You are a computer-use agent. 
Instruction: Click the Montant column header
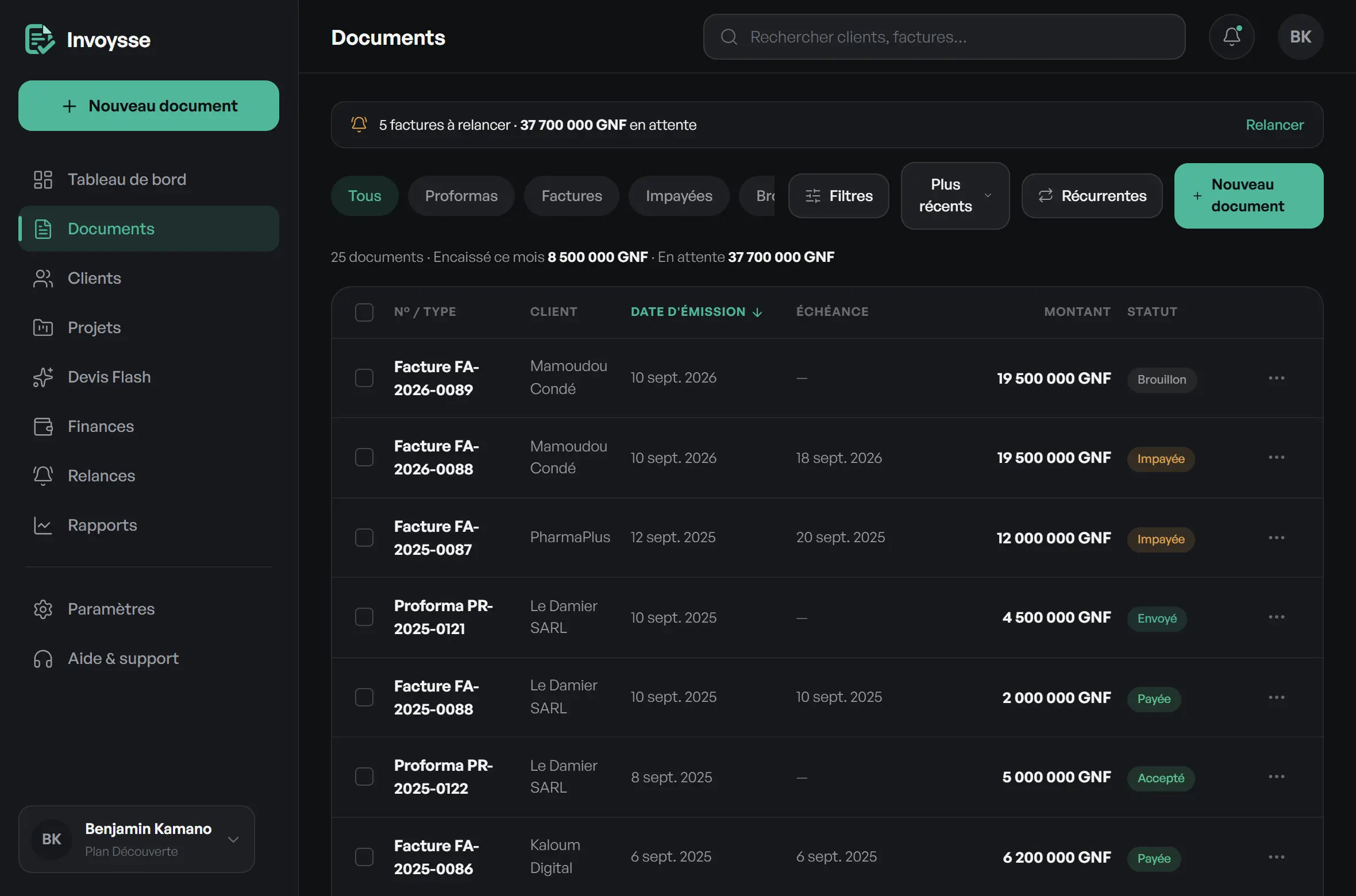[x=1077, y=312]
